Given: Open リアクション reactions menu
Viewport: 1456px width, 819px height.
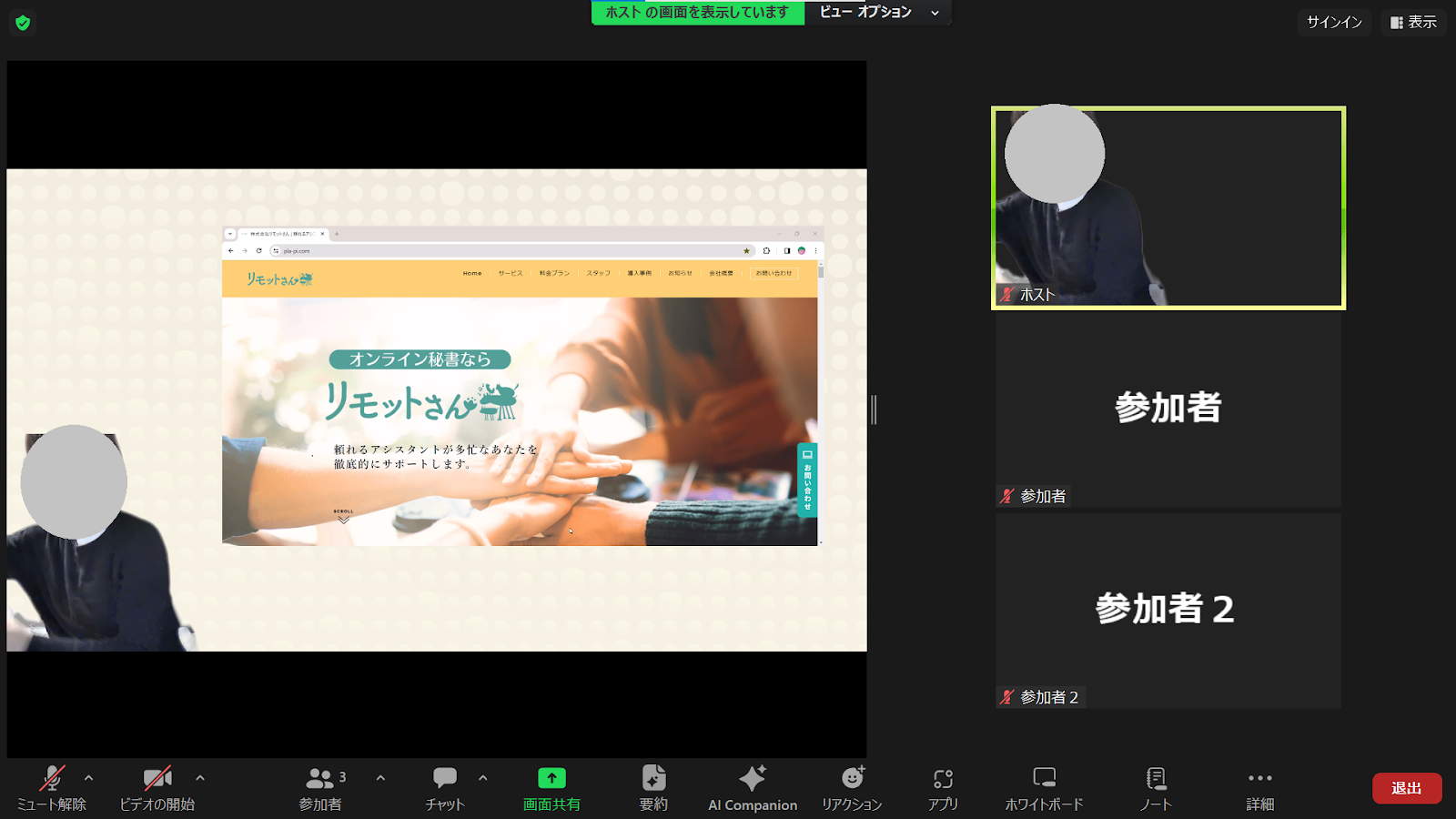Looking at the screenshot, I should 852,788.
